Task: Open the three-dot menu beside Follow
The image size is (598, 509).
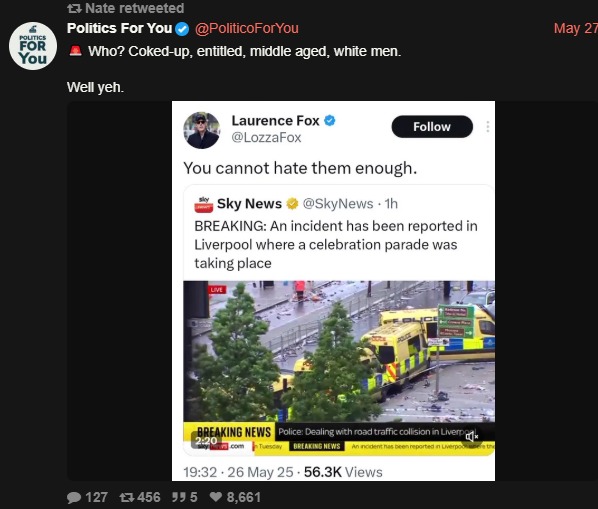Action: tap(488, 127)
